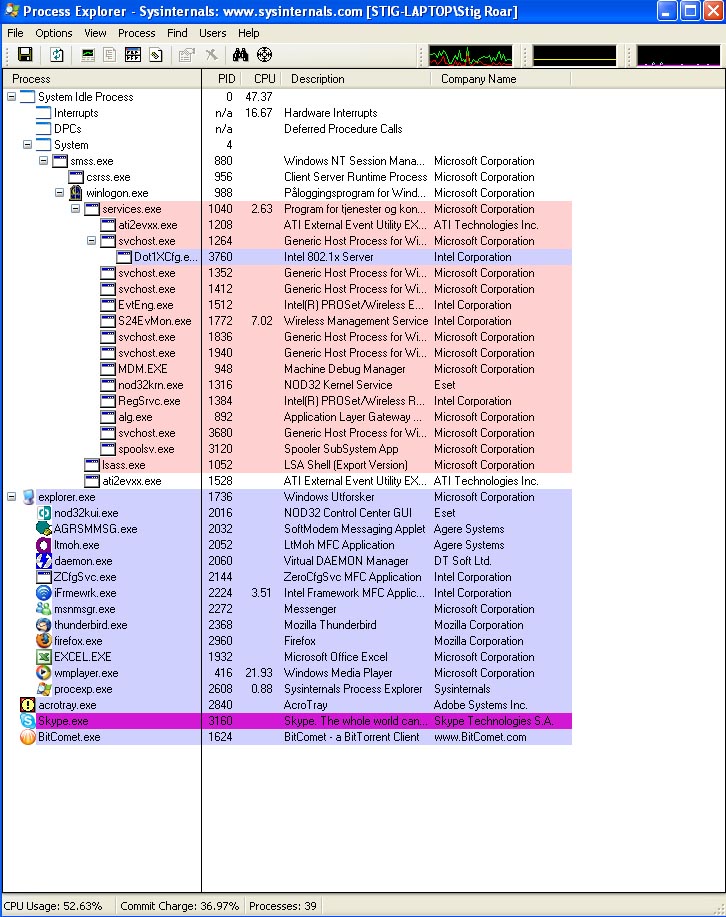This screenshot has width=726, height=917.
Task: Click the winlogon.exe process icon
Action: pyautogui.click(x=75, y=193)
